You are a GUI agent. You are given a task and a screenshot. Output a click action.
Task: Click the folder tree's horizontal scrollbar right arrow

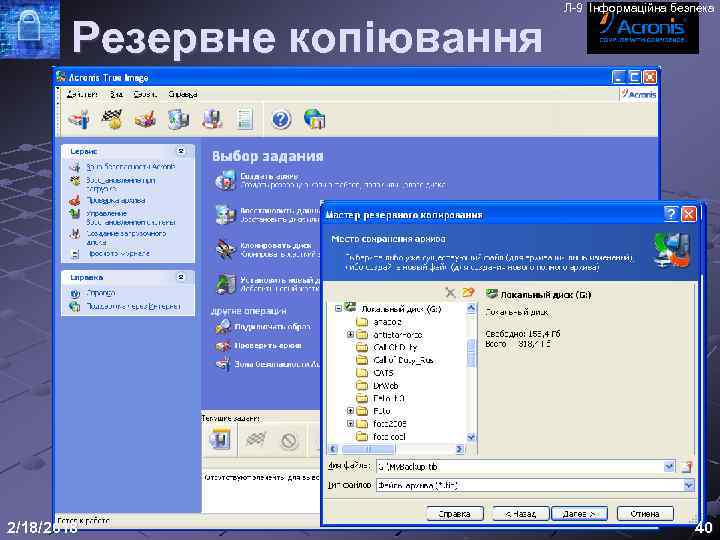[459, 449]
